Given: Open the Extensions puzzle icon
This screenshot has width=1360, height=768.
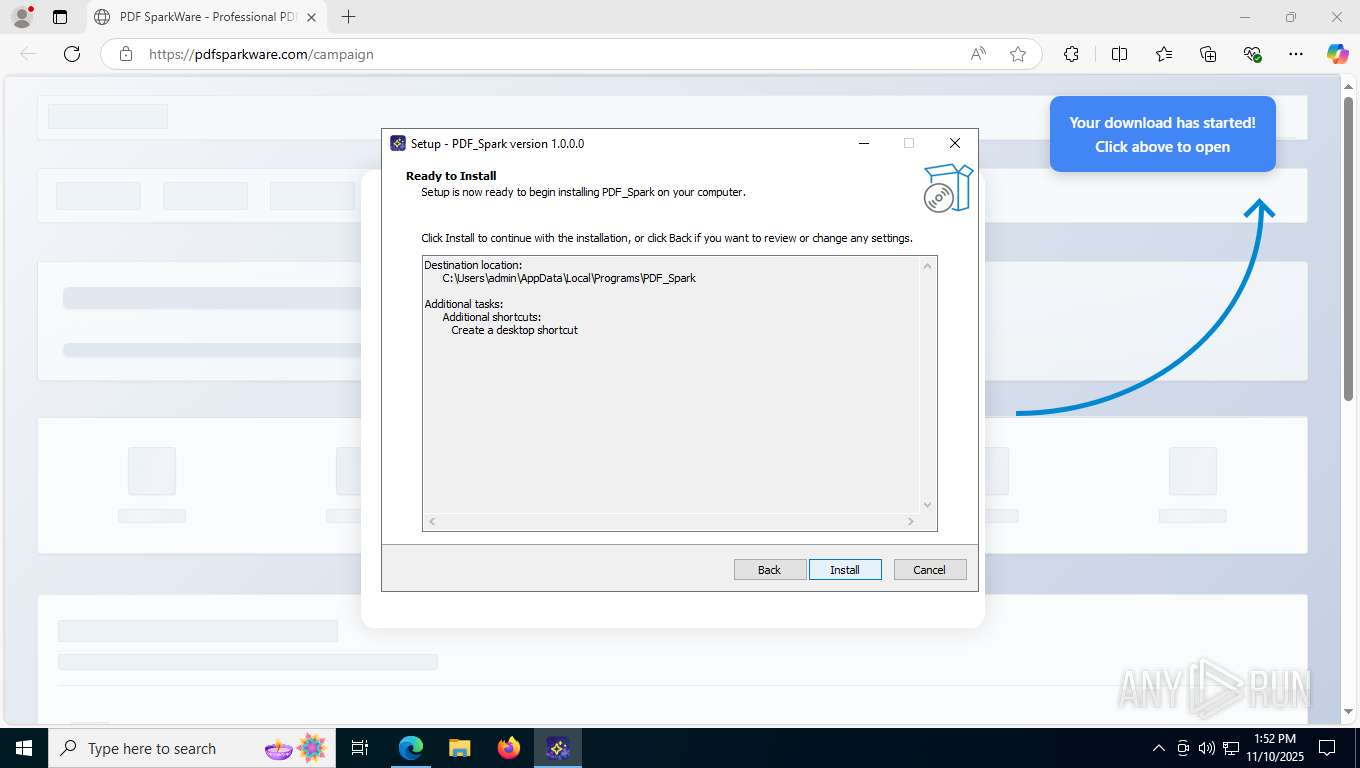Looking at the screenshot, I should (x=1071, y=54).
